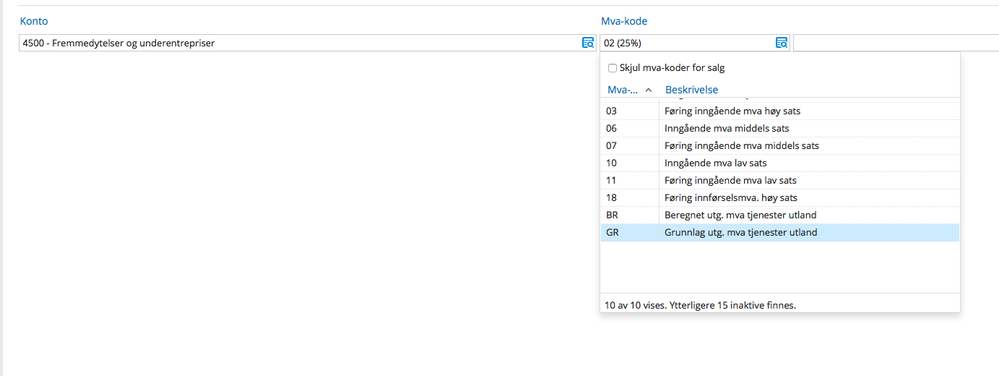Select row 06 Inngående mva middels sats
The height and width of the screenshot is (376, 999).
pyautogui.click(x=780, y=128)
